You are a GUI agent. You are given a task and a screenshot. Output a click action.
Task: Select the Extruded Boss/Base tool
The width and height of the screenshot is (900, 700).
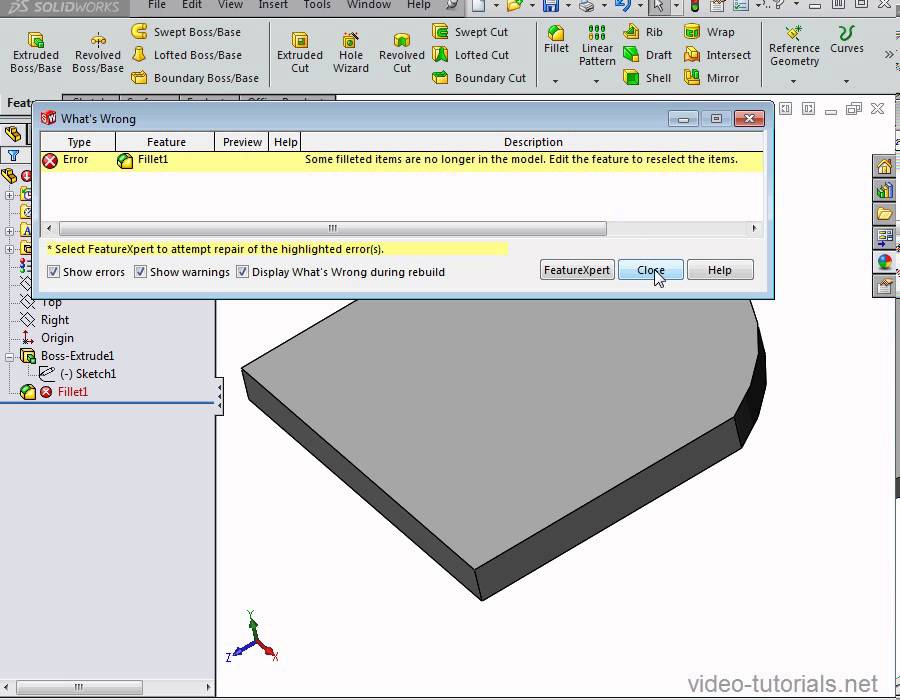point(36,52)
